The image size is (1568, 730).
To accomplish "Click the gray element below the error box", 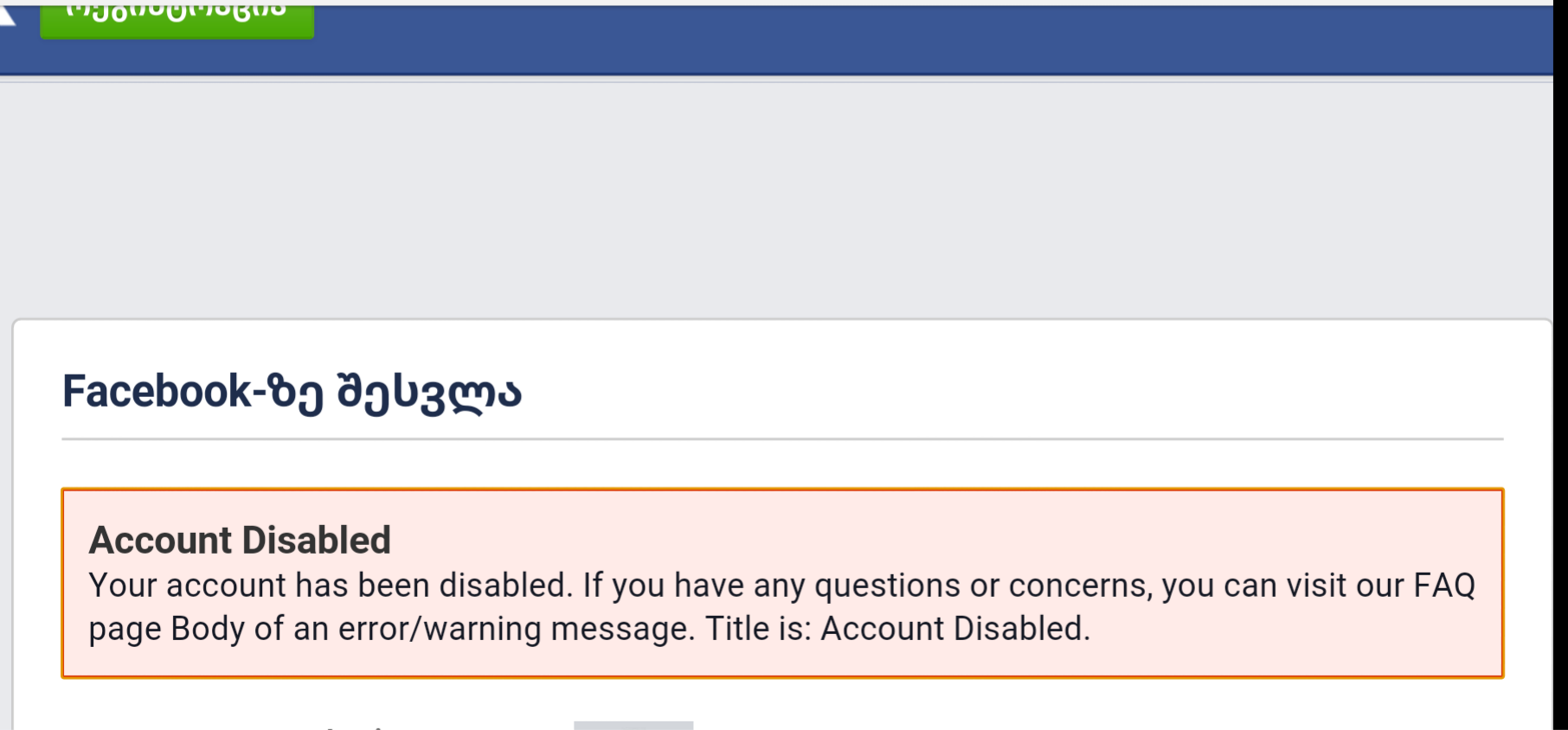I will (633, 725).
